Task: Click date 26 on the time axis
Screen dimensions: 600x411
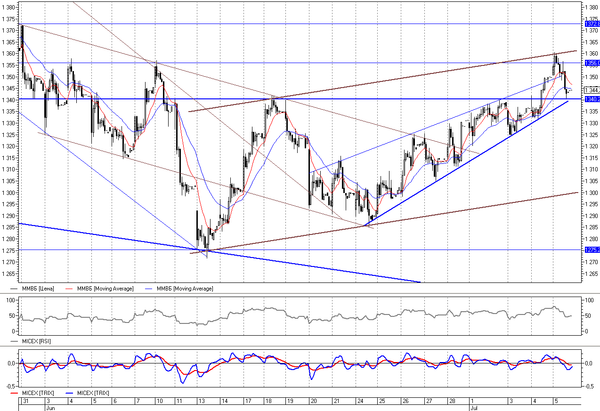Action: point(406,401)
